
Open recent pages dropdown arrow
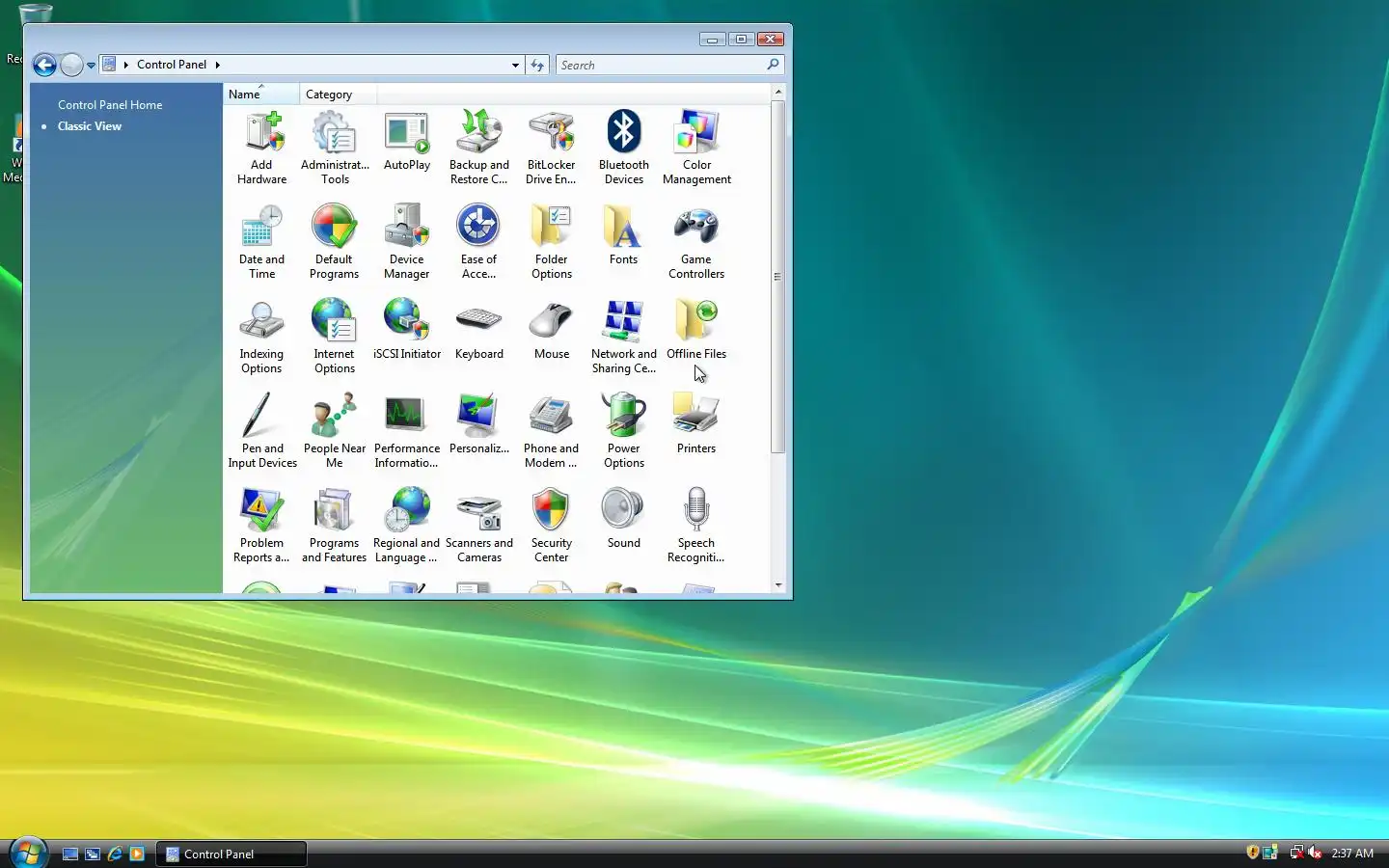point(91,66)
